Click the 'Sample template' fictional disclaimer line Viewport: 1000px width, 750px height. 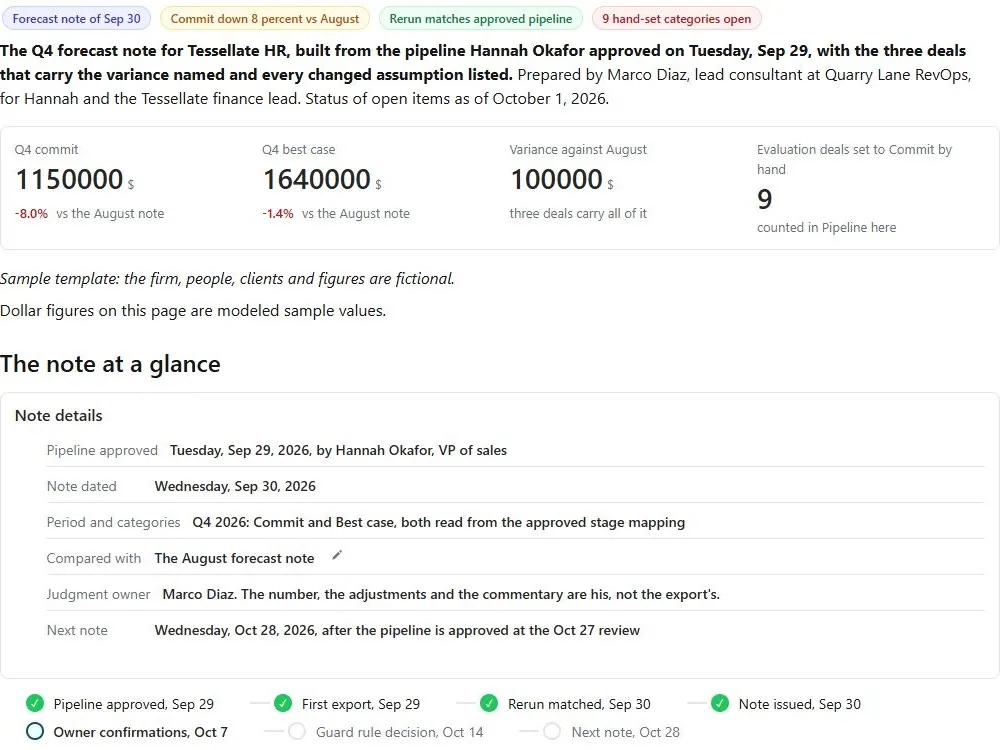coord(227,279)
